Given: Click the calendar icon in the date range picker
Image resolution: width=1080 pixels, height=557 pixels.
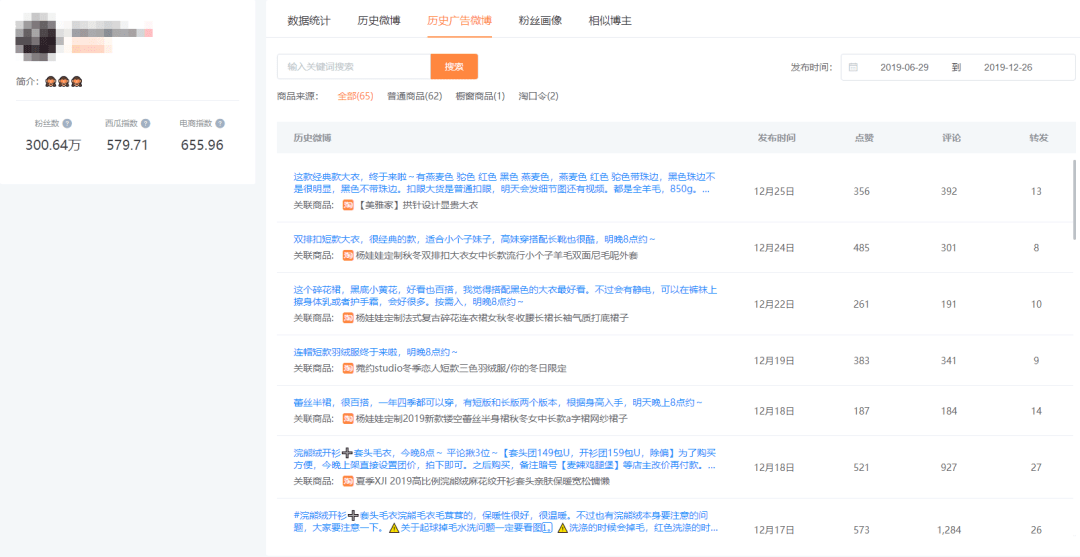Looking at the screenshot, I should pyautogui.click(x=853, y=67).
